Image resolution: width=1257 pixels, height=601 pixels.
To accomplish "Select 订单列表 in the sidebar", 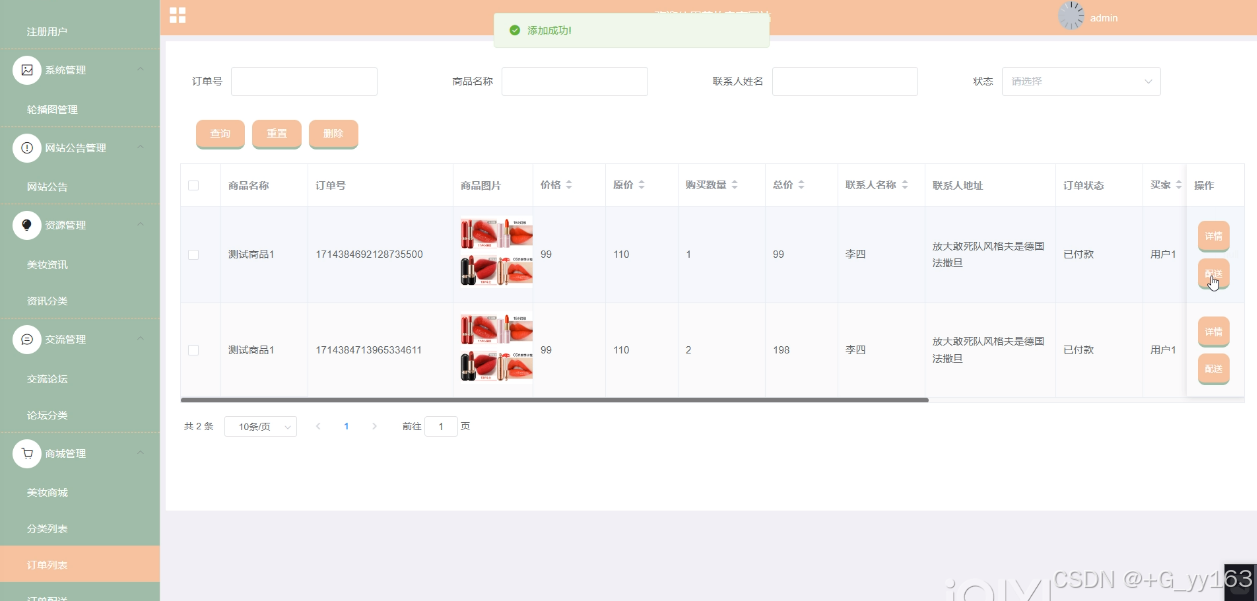I will (80, 564).
